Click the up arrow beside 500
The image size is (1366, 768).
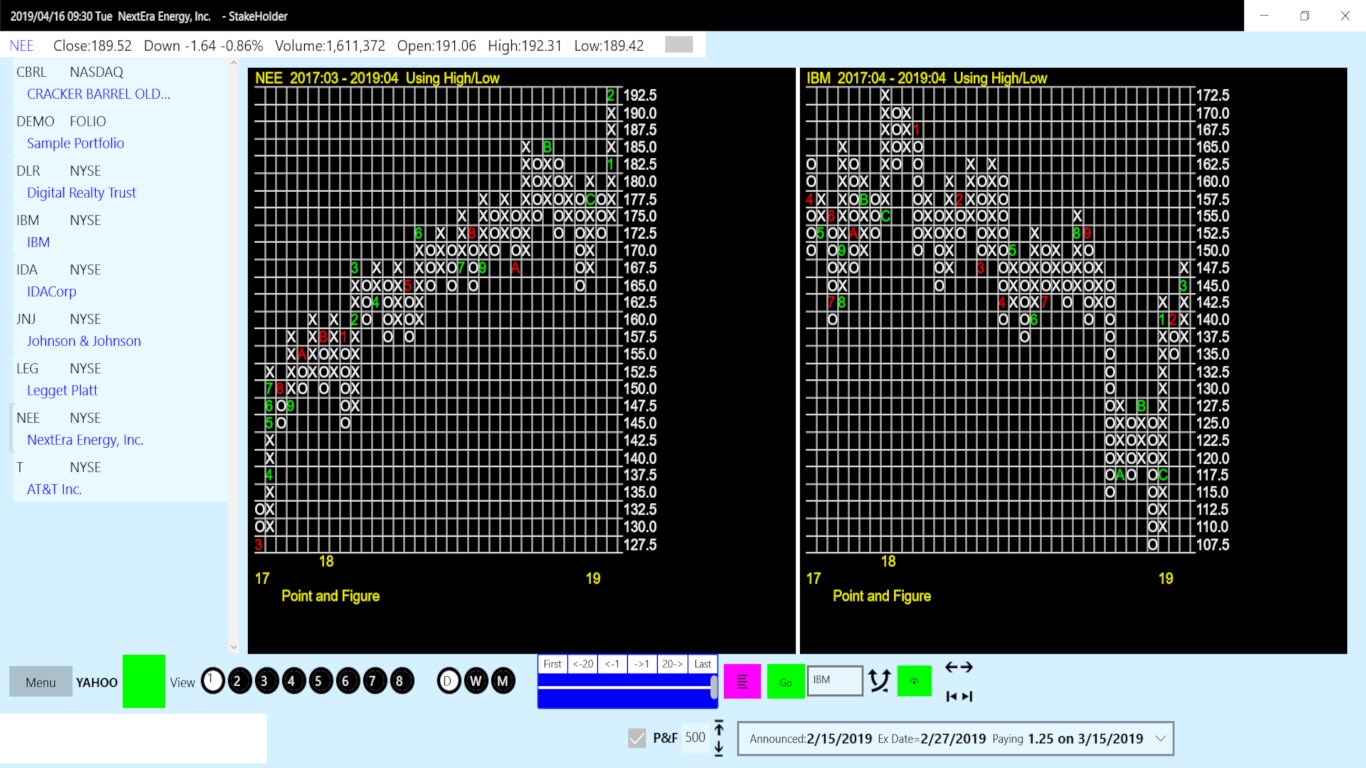(718, 727)
